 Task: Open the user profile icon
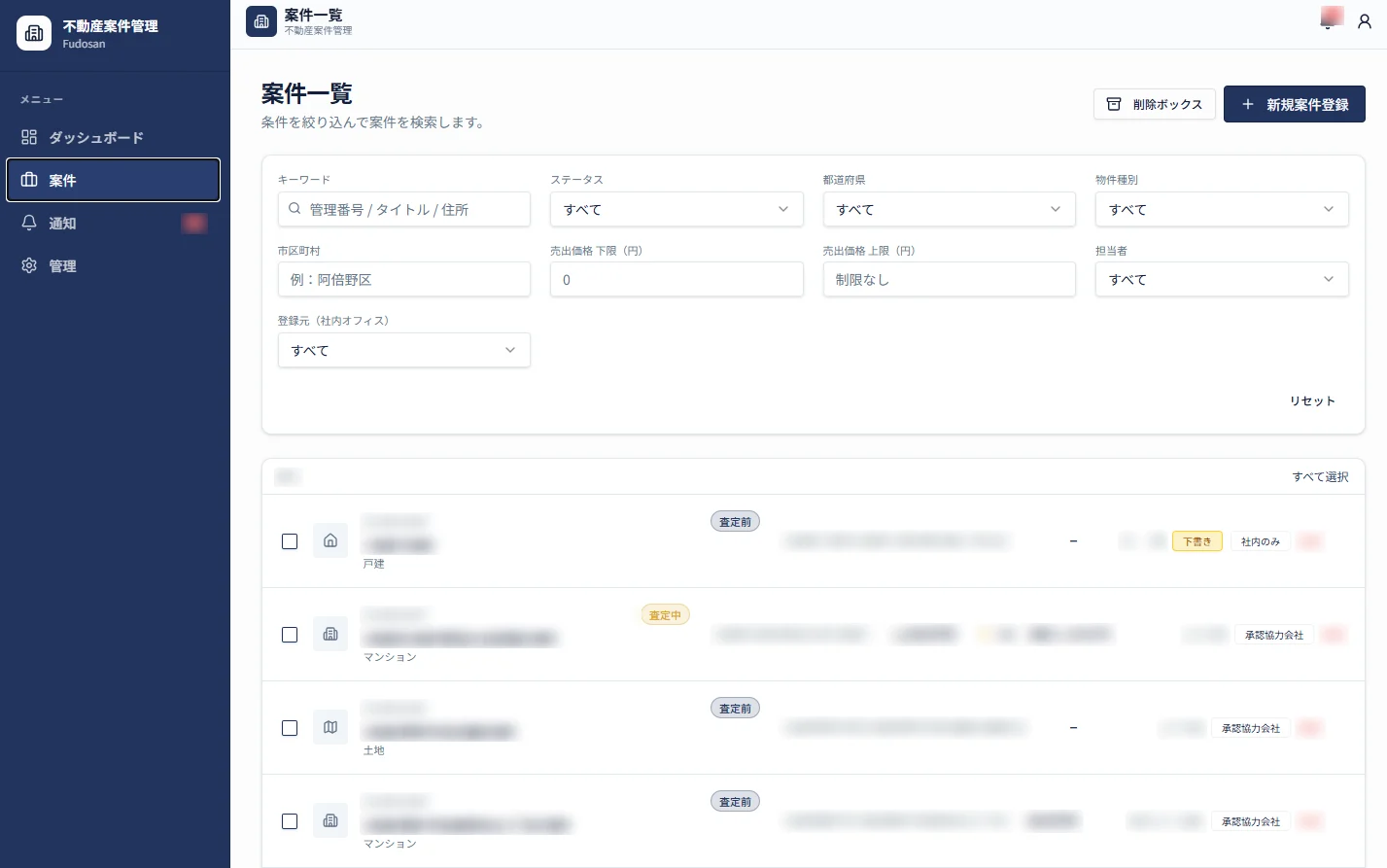click(1365, 21)
